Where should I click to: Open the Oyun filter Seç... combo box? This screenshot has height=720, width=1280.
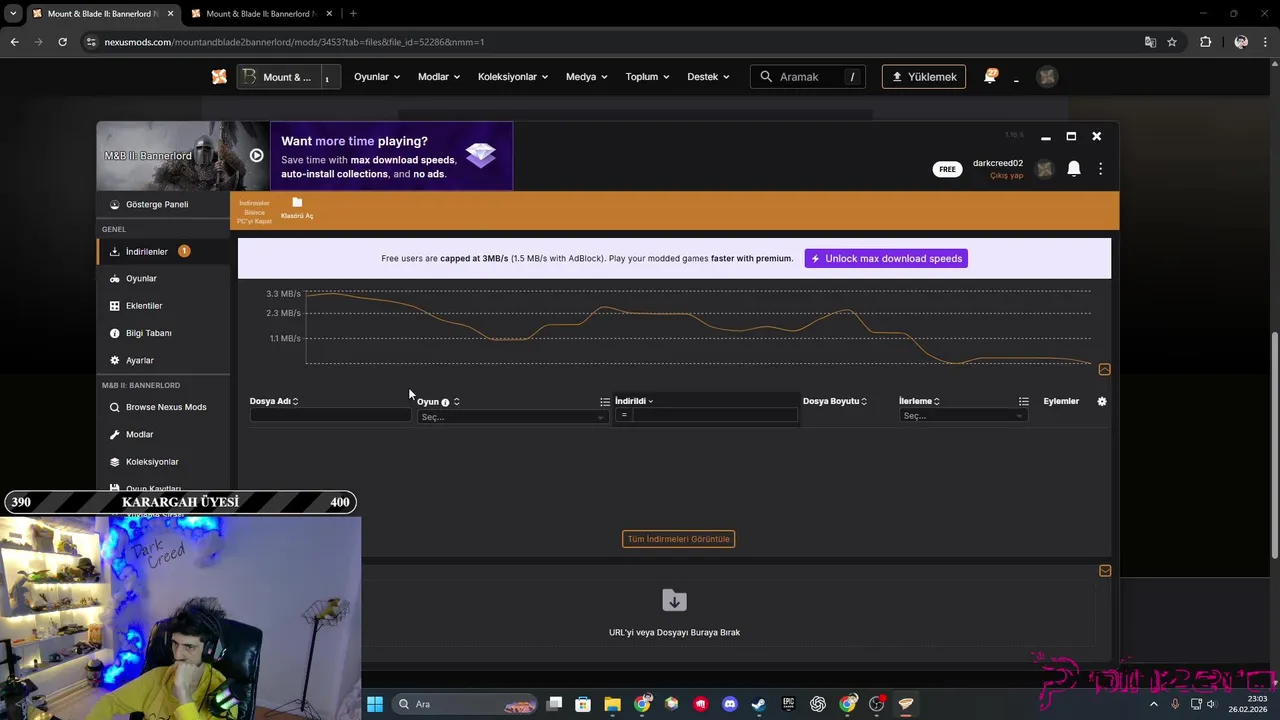[x=512, y=417]
